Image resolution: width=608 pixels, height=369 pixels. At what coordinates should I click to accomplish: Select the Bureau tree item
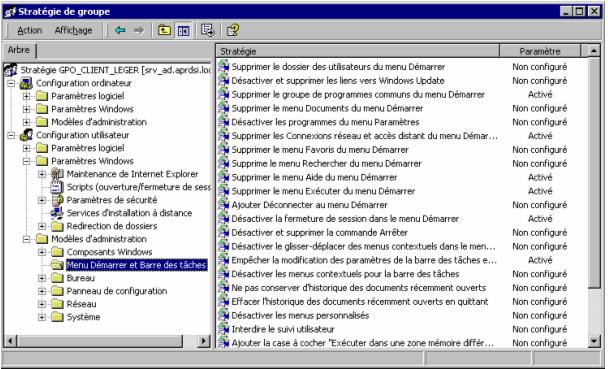coord(81,278)
